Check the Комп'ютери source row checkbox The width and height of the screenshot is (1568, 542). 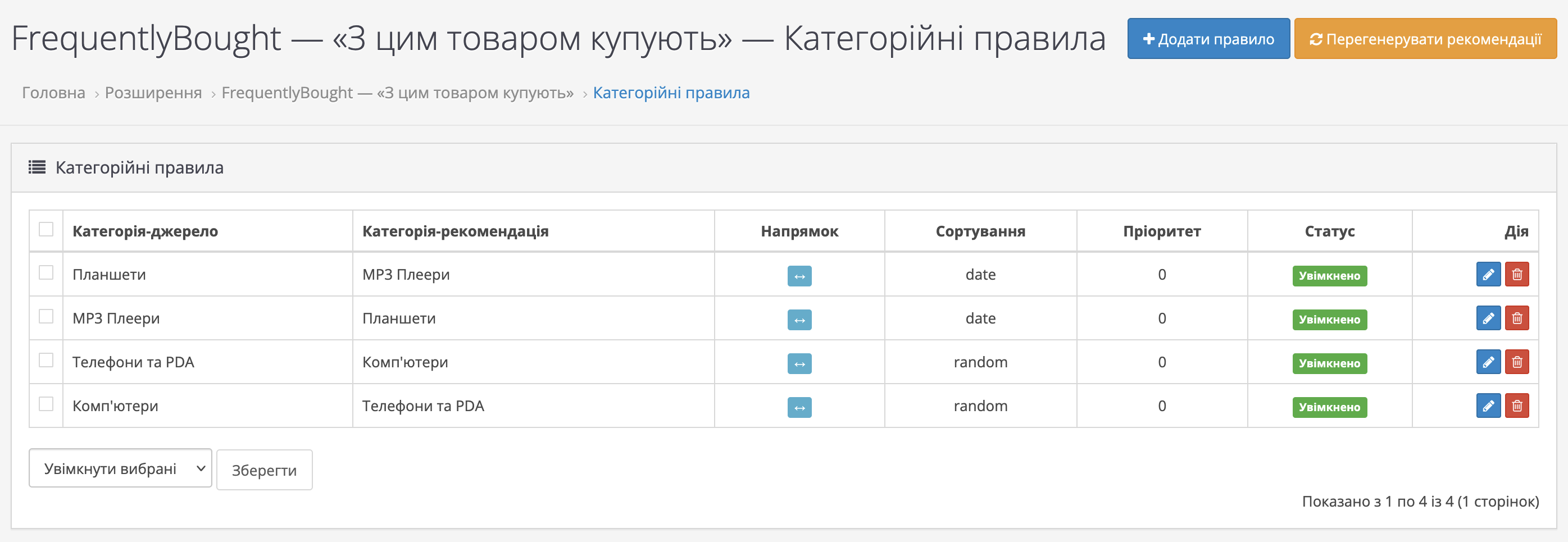(x=46, y=404)
